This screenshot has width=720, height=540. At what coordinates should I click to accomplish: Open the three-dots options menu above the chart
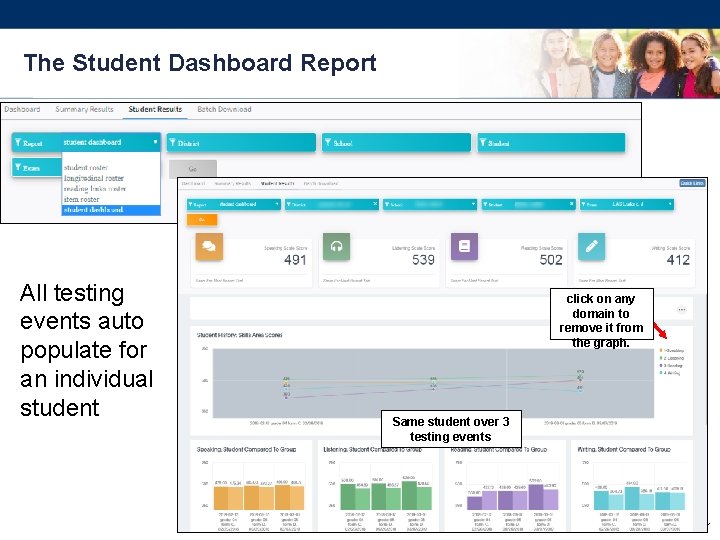point(682,309)
